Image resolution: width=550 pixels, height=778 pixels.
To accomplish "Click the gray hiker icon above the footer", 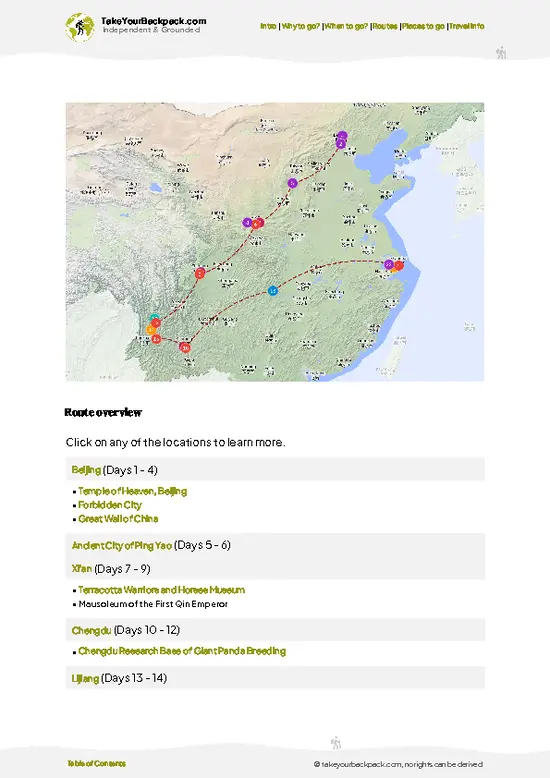I will (x=336, y=743).
